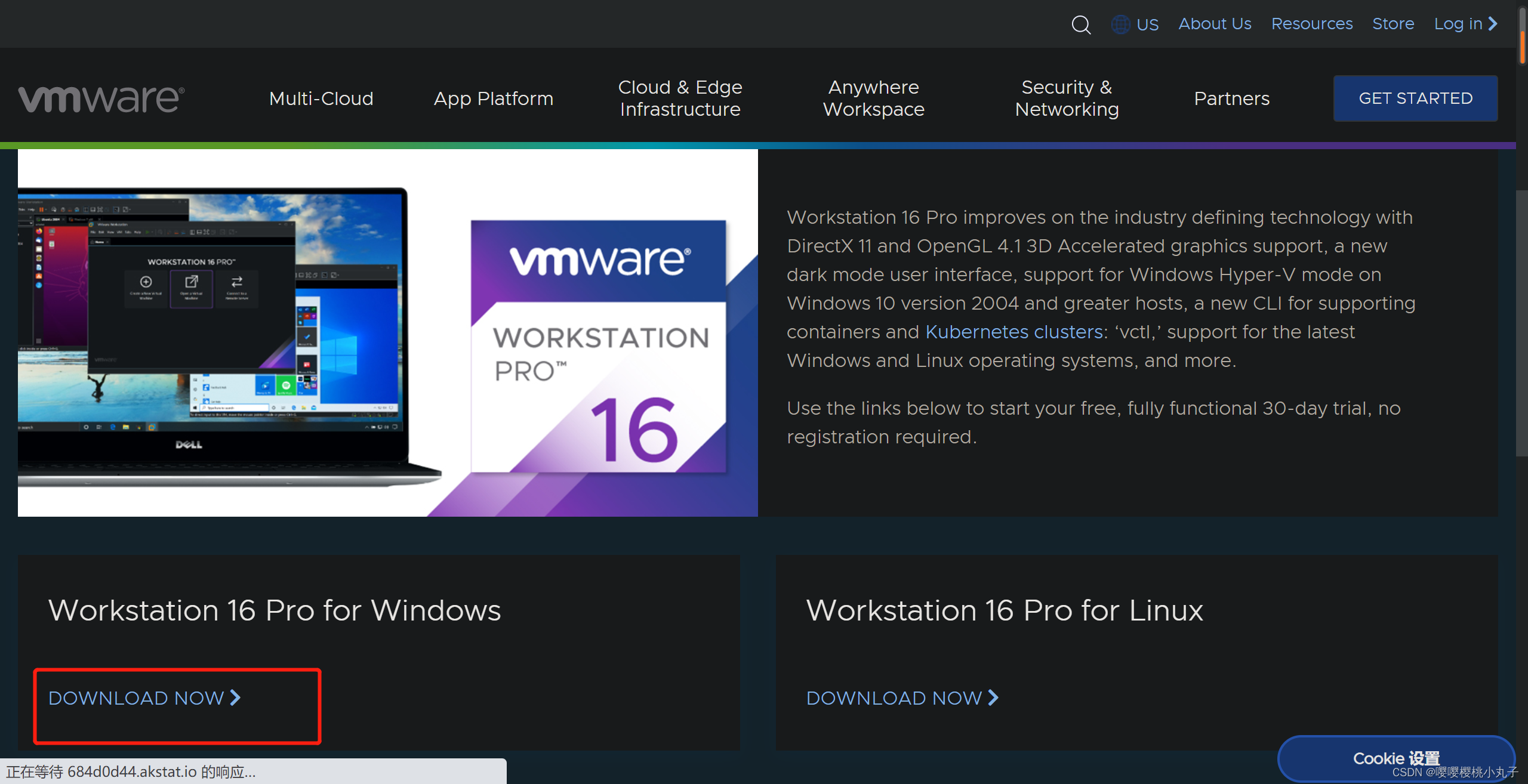This screenshot has width=1528, height=784.
Task: Expand the Log in chevron arrow
Action: pos(1493,24)
